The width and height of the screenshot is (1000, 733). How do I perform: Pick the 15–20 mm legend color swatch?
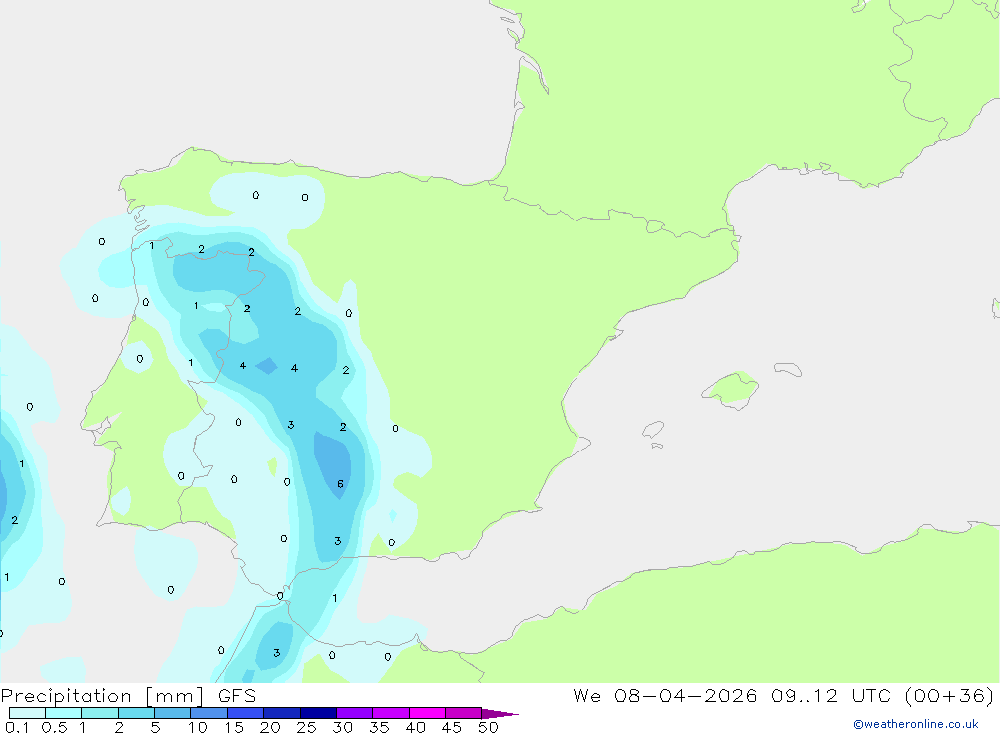tap(246, 713)
